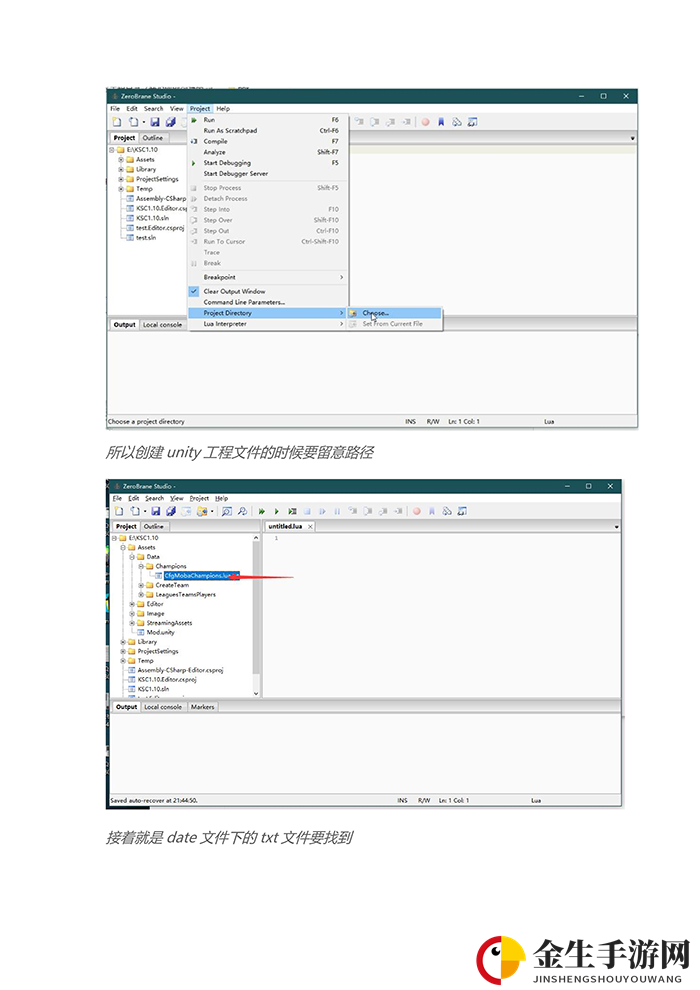Expand ProjectSettings folder in upper project tree
Viewport: 700px width, 990px height.
pyautogui.click(x=121, y=179)
